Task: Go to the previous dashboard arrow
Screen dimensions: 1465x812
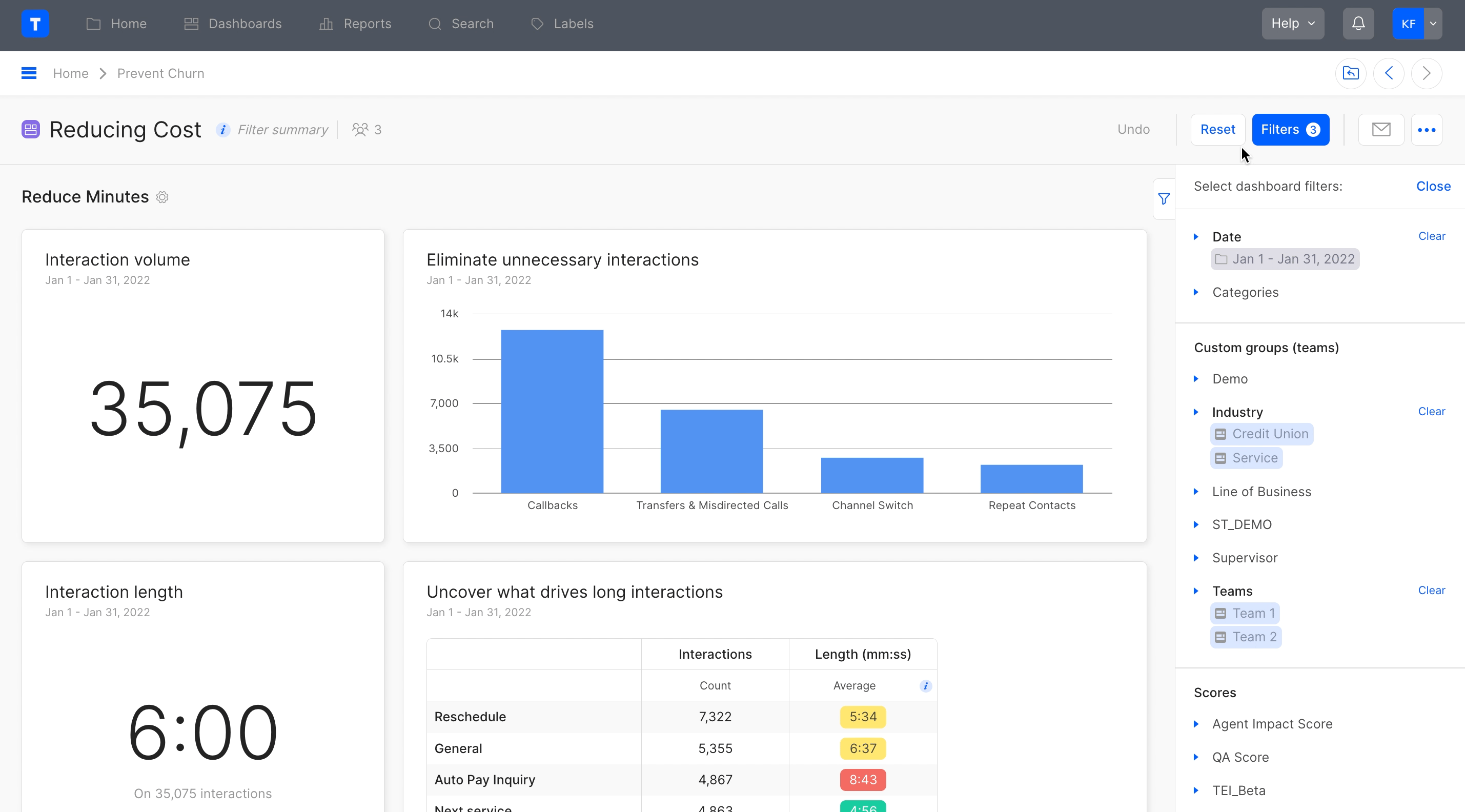Action: click(x=1388, y=73)
